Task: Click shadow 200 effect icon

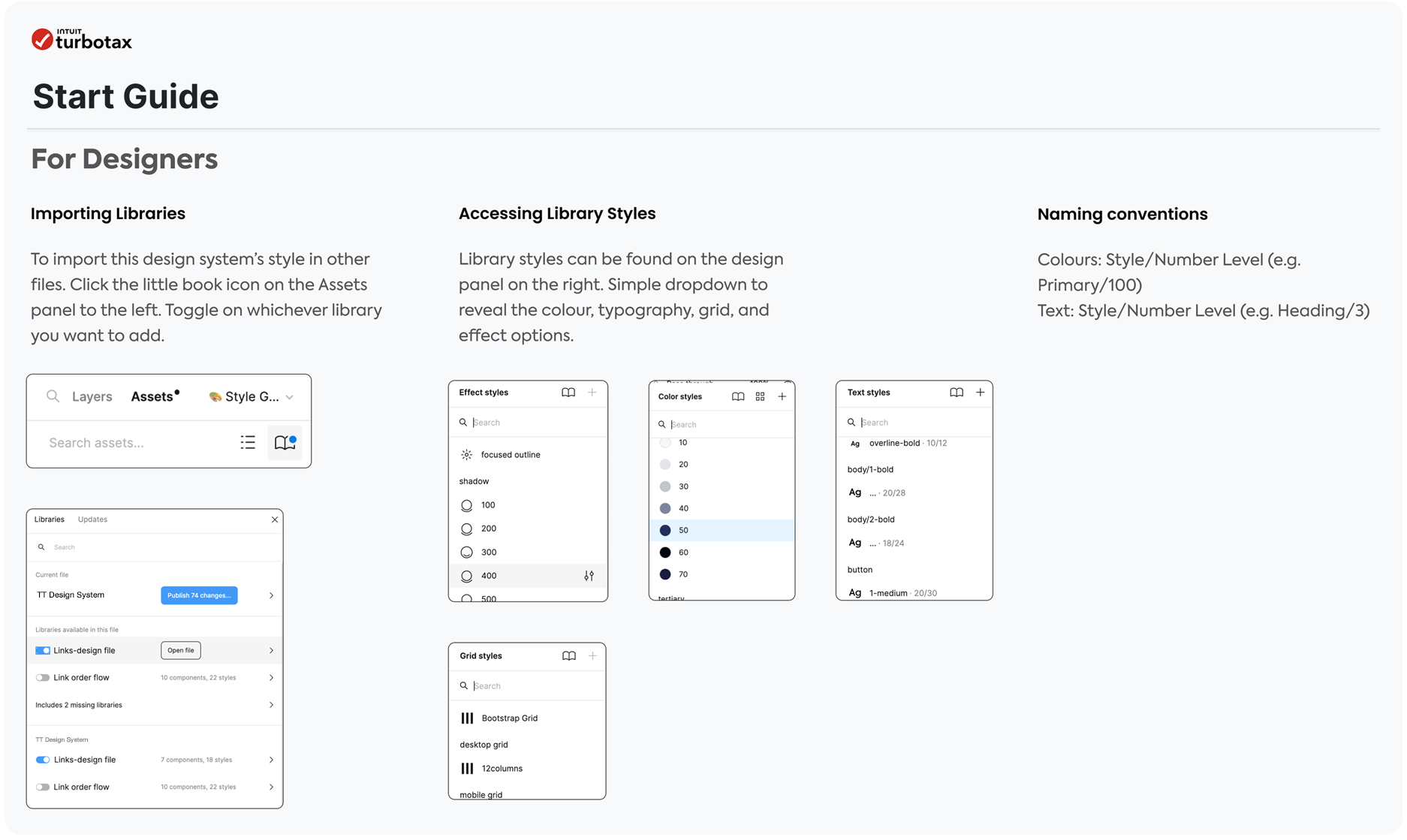Action: (467, 529)
